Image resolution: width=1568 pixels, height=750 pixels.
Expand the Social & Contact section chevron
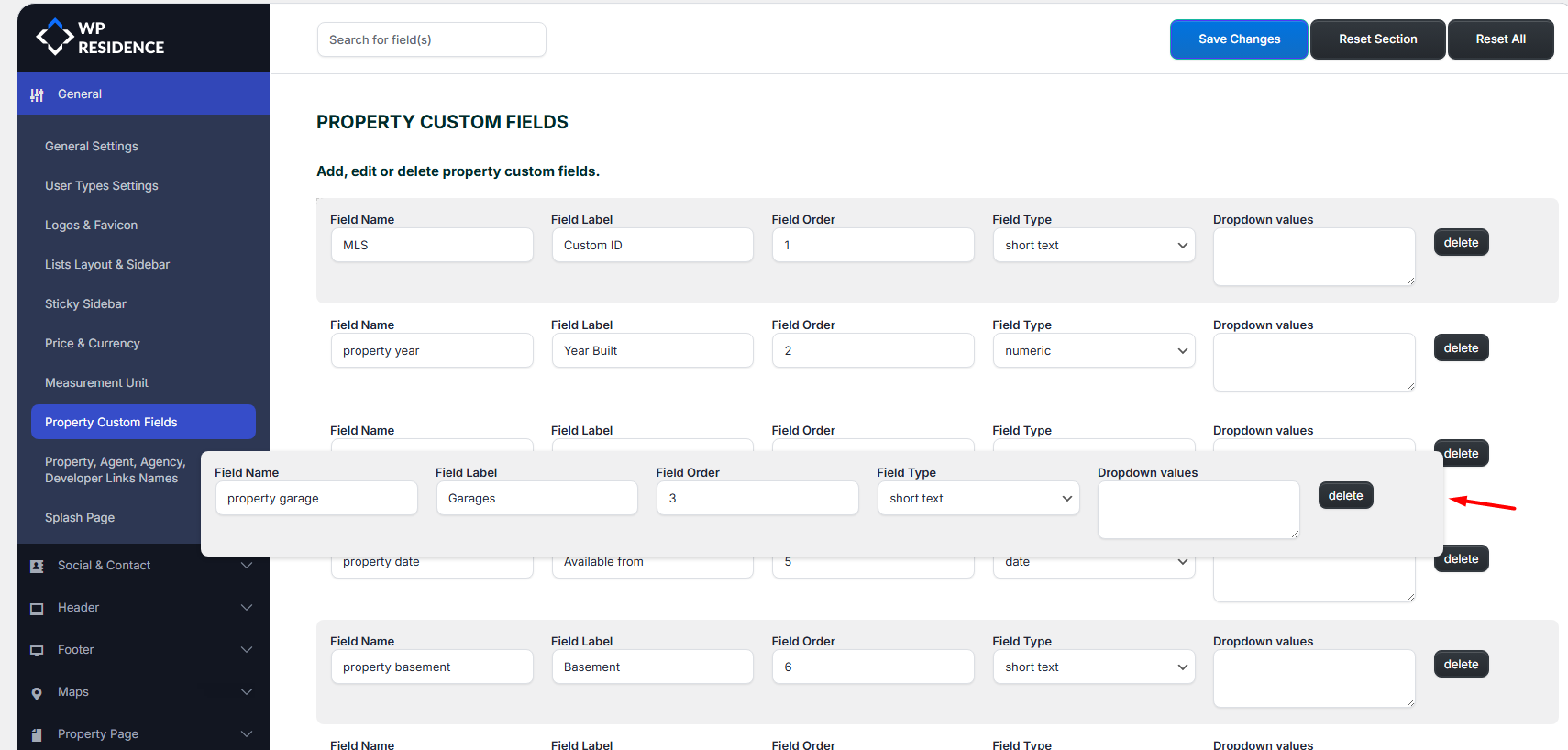[x=246, y=566]
